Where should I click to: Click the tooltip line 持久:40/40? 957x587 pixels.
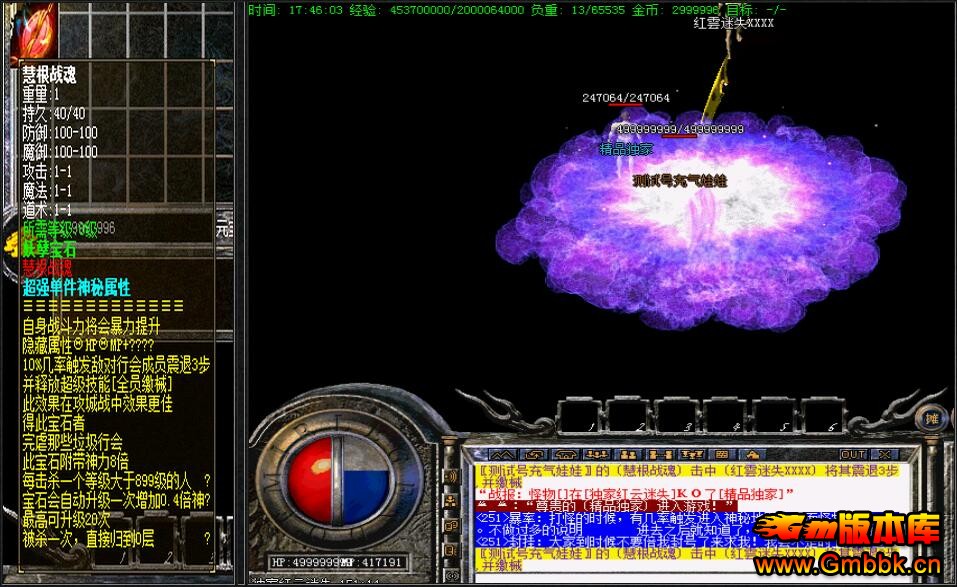pos(54,113)
